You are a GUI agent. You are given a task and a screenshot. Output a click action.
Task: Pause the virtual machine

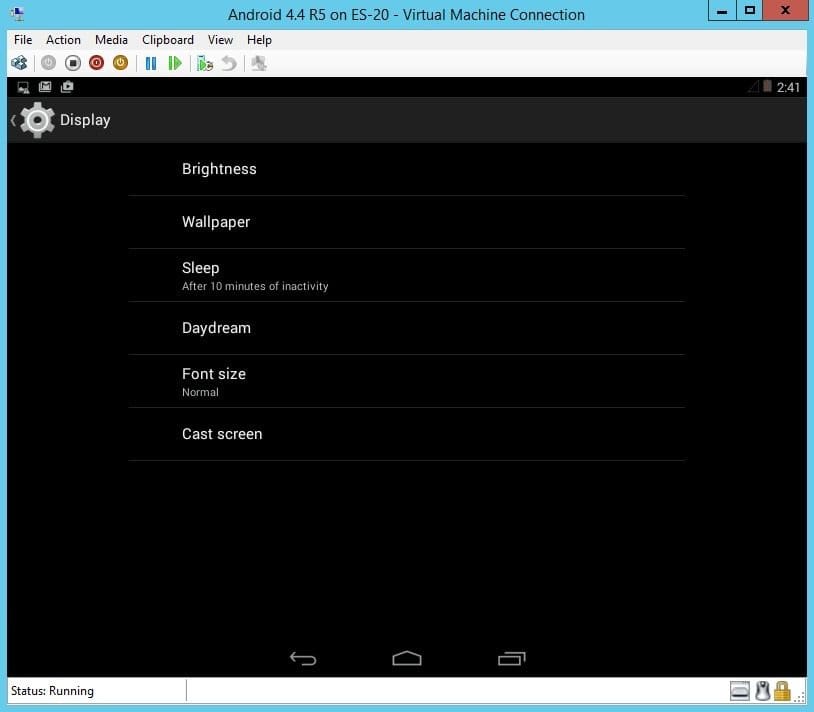pyautogui.click(x=151, y=63)
